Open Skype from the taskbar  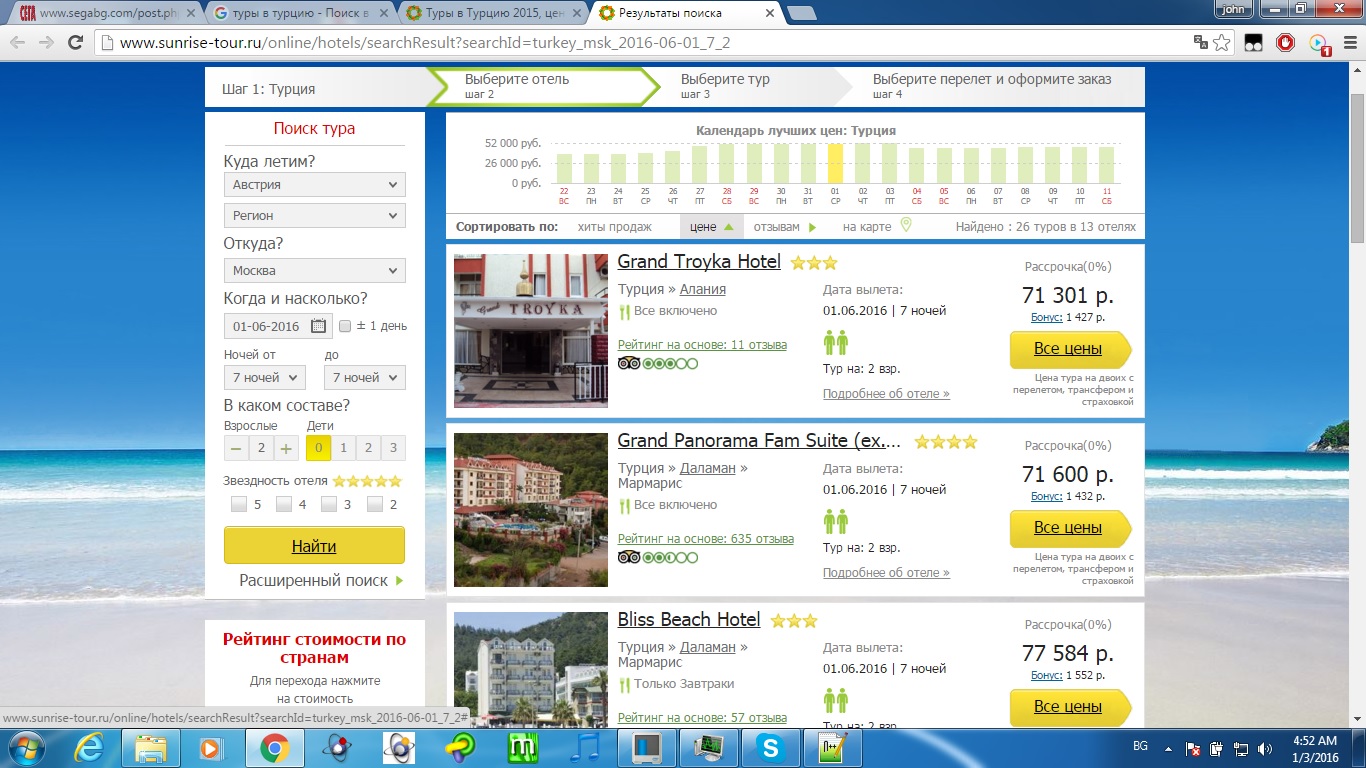coord(769,747)
